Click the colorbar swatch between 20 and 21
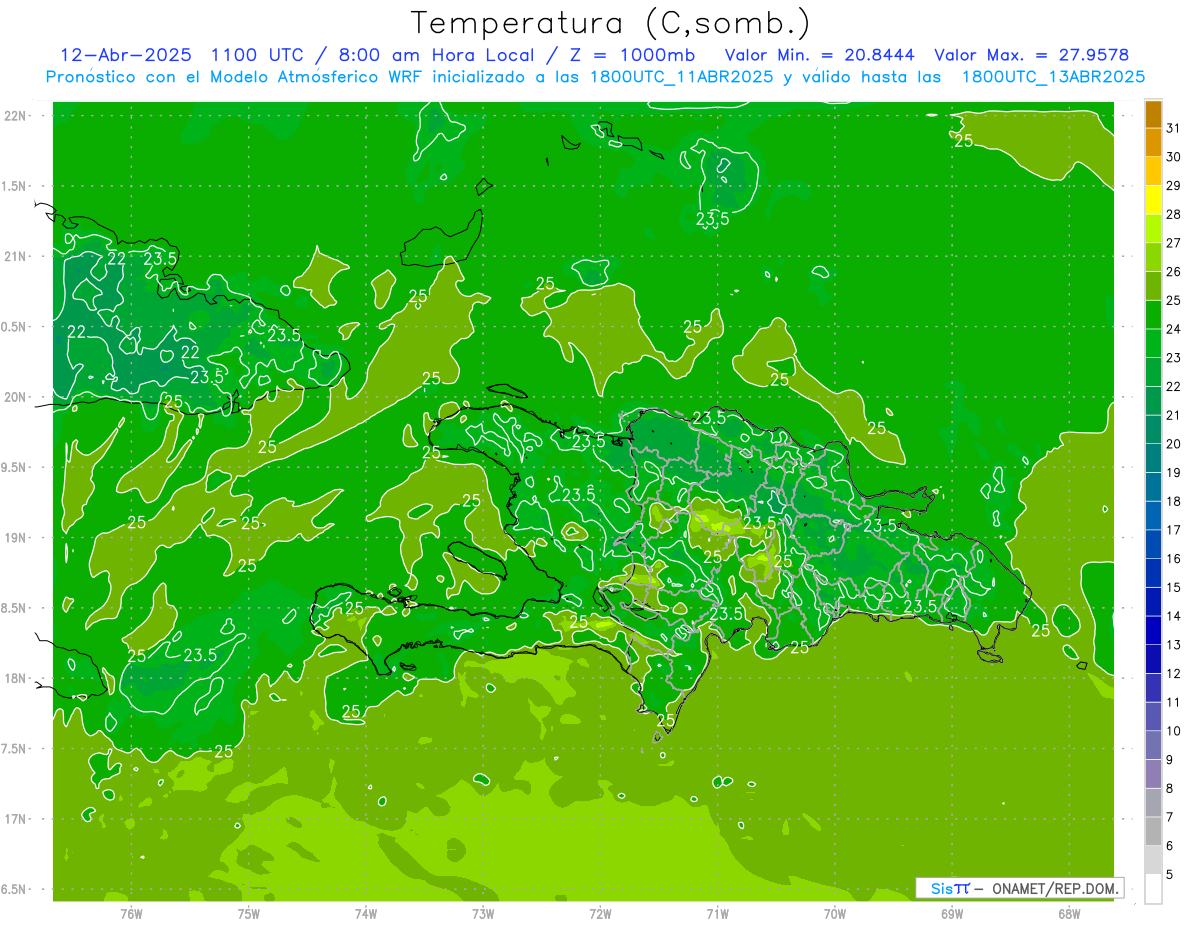Screen dimensions: 1200x927 1153,429
